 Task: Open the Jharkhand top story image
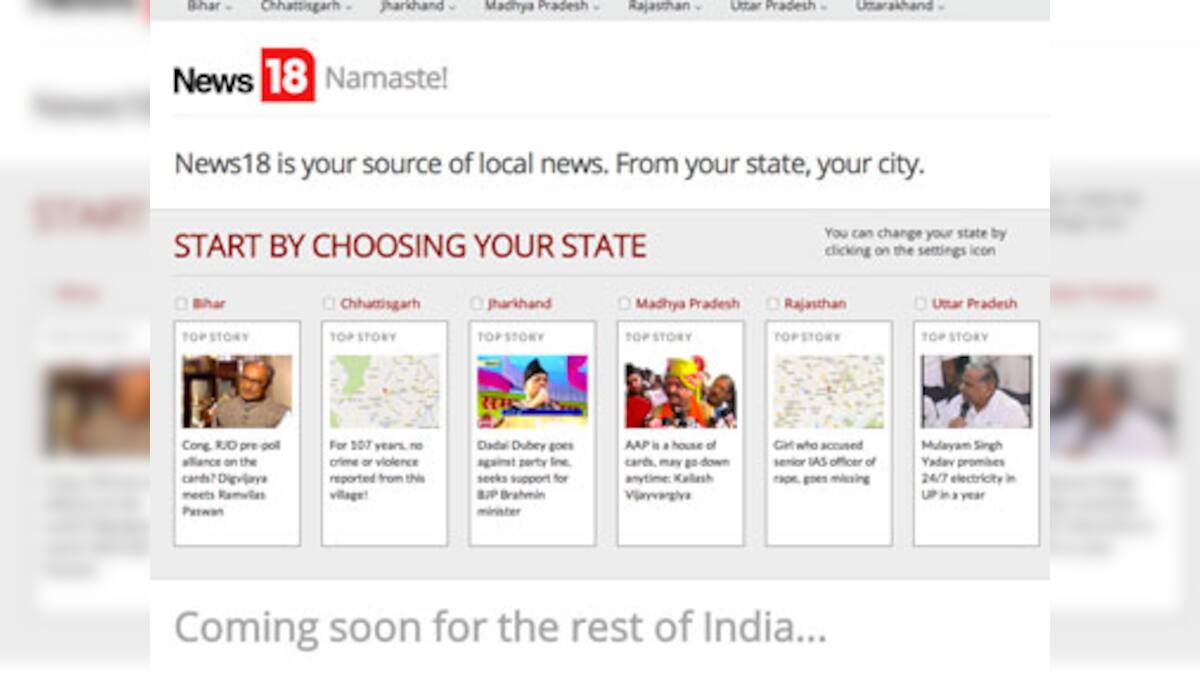pyautogui.click(x=532, y=388)
